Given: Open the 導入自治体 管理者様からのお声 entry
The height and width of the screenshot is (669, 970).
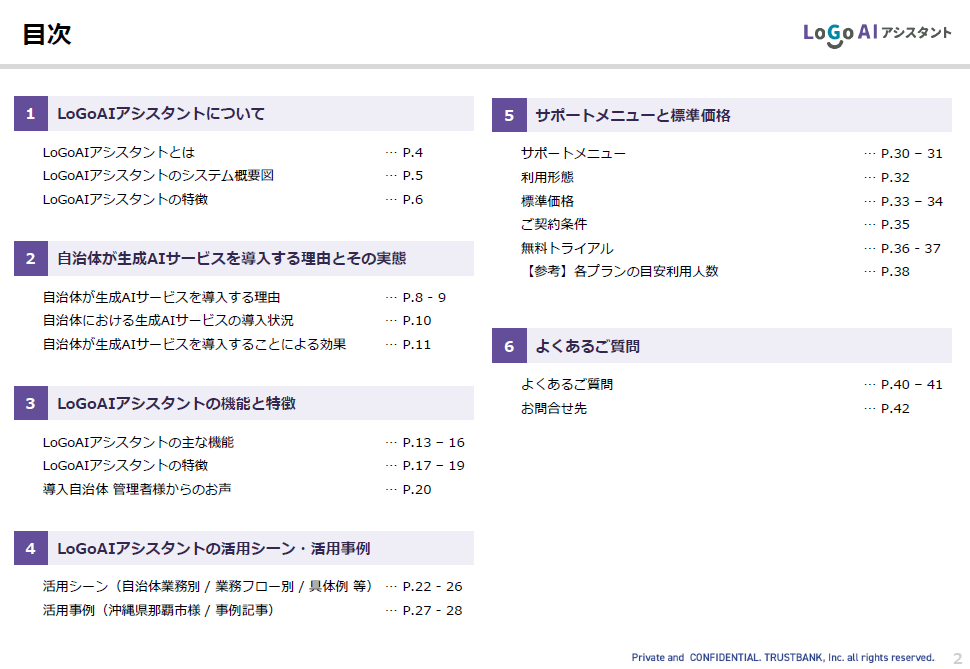Looking at the screenshot, I should tap(137, 490).
